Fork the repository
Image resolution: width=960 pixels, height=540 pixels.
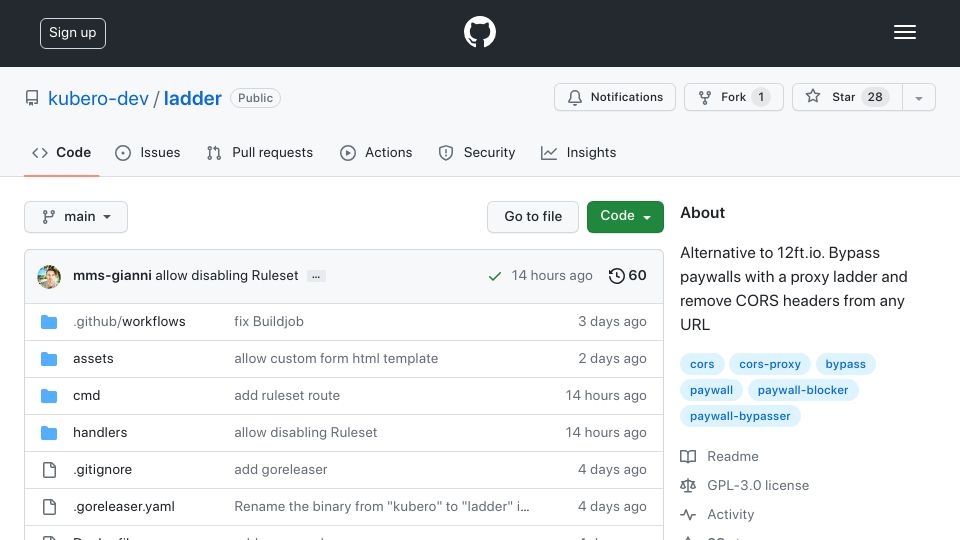pos(733,97)
